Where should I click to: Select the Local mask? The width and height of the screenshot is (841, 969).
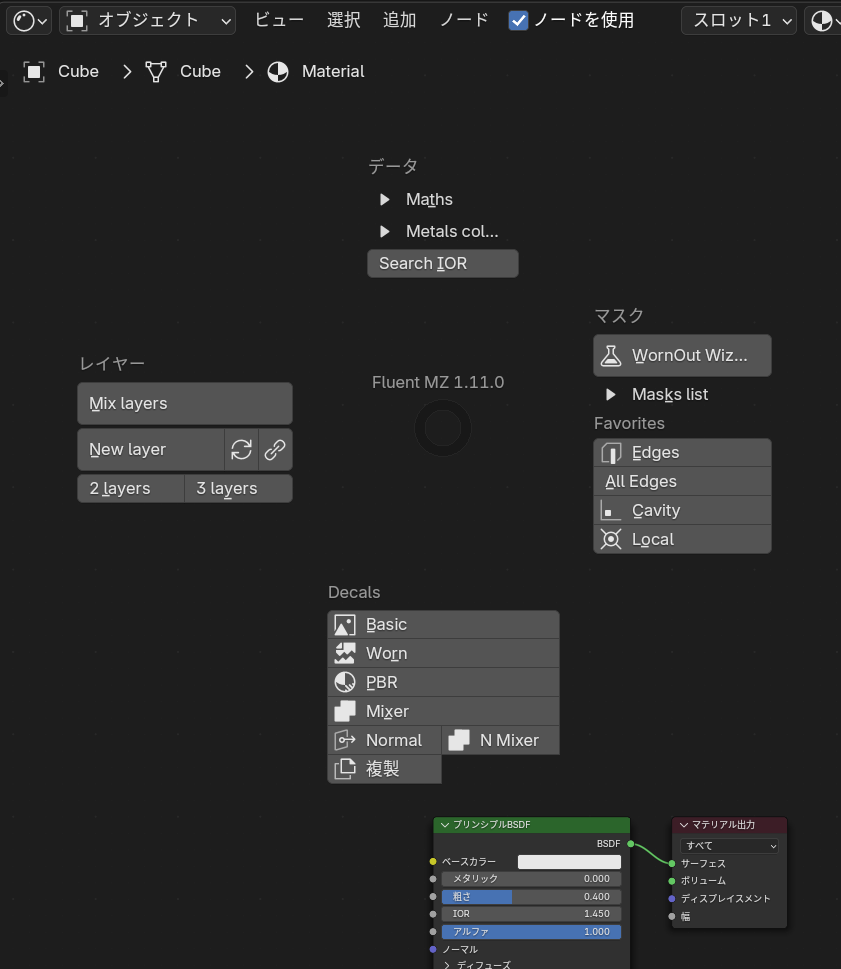[x=682, y=540]
